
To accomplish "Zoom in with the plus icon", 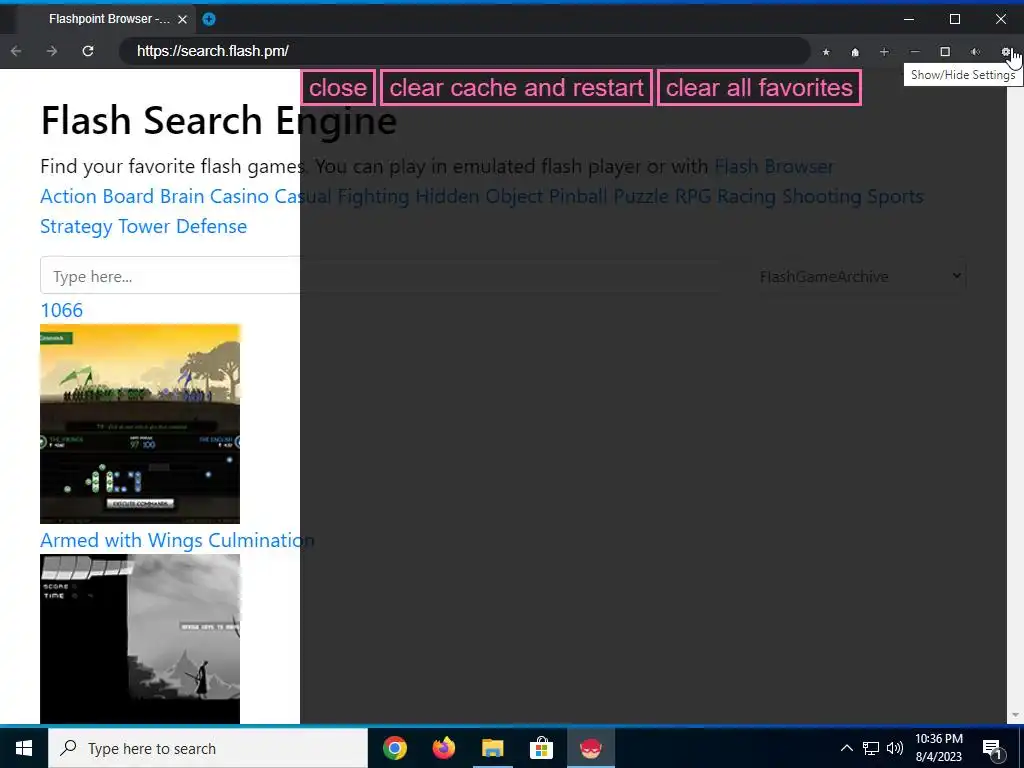I will pos(884,52).
